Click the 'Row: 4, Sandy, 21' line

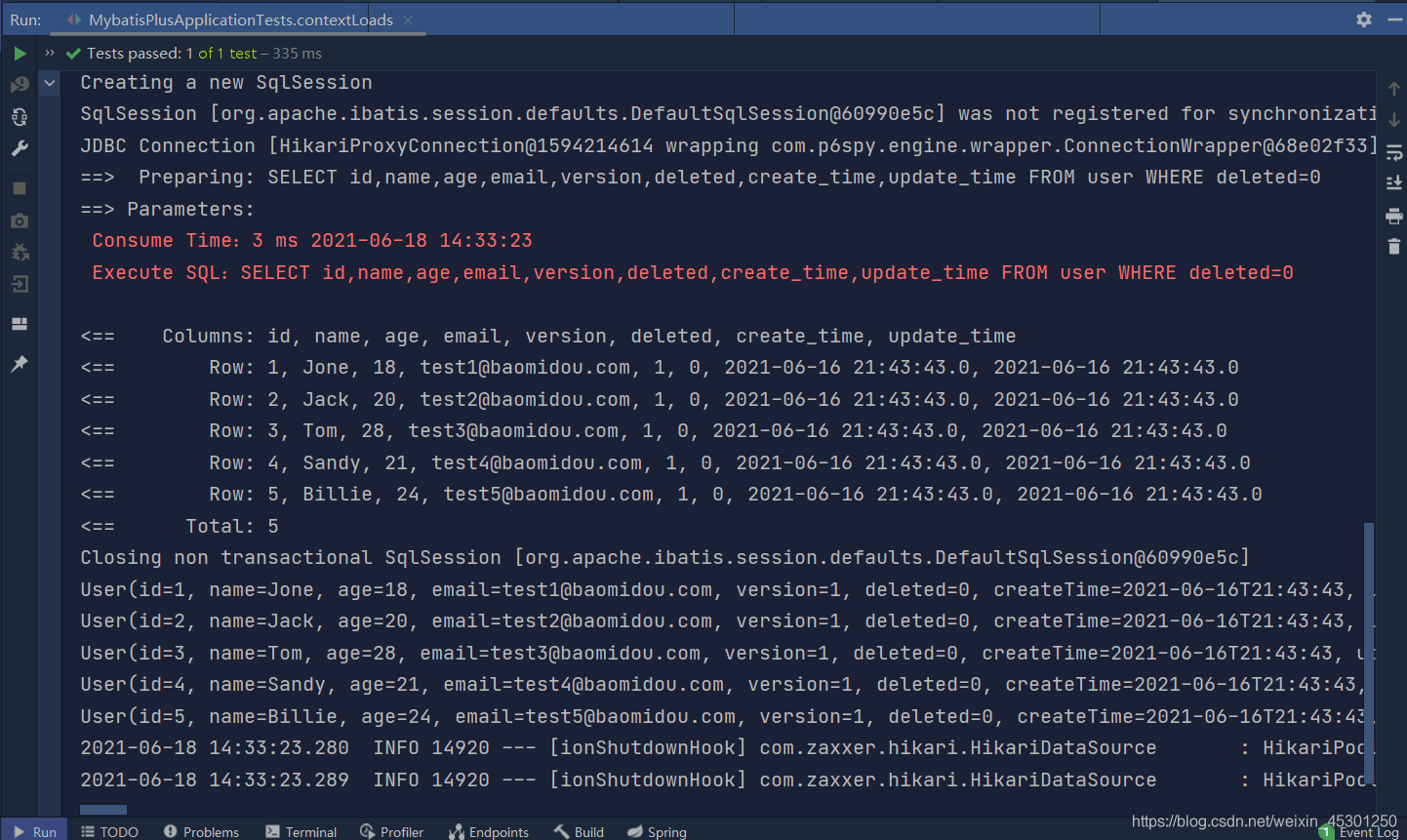665,463
